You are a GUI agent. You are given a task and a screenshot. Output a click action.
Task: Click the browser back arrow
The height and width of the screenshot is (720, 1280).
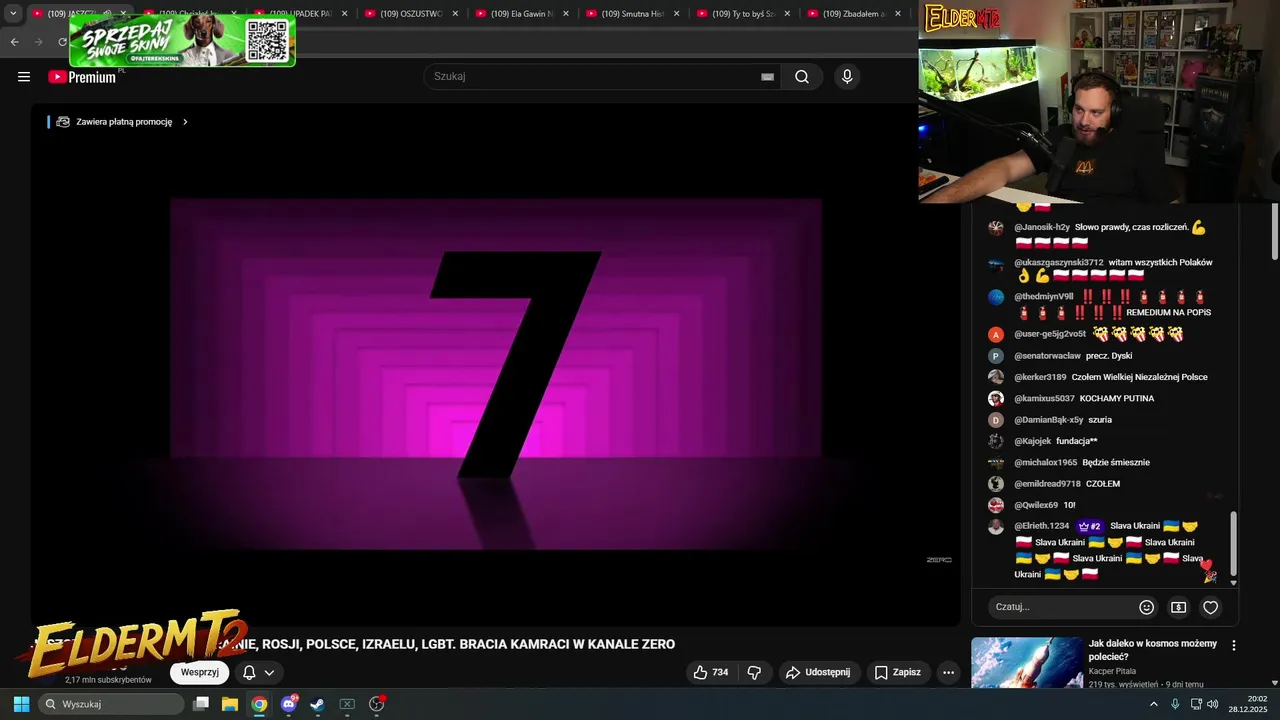tap(14, 41)
